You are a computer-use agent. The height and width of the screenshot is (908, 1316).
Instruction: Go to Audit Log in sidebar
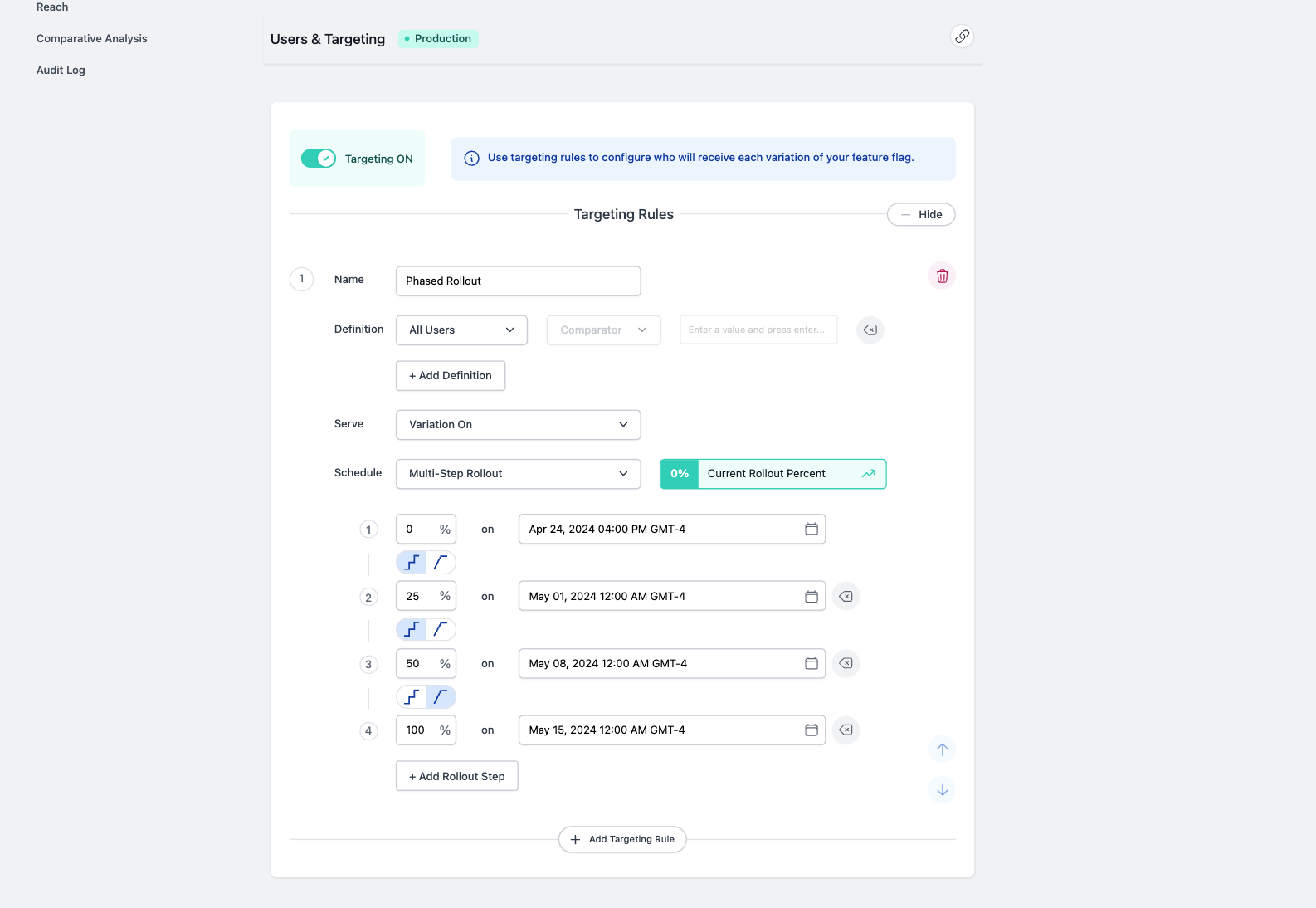pyautogui.click(x=61, y=71)
